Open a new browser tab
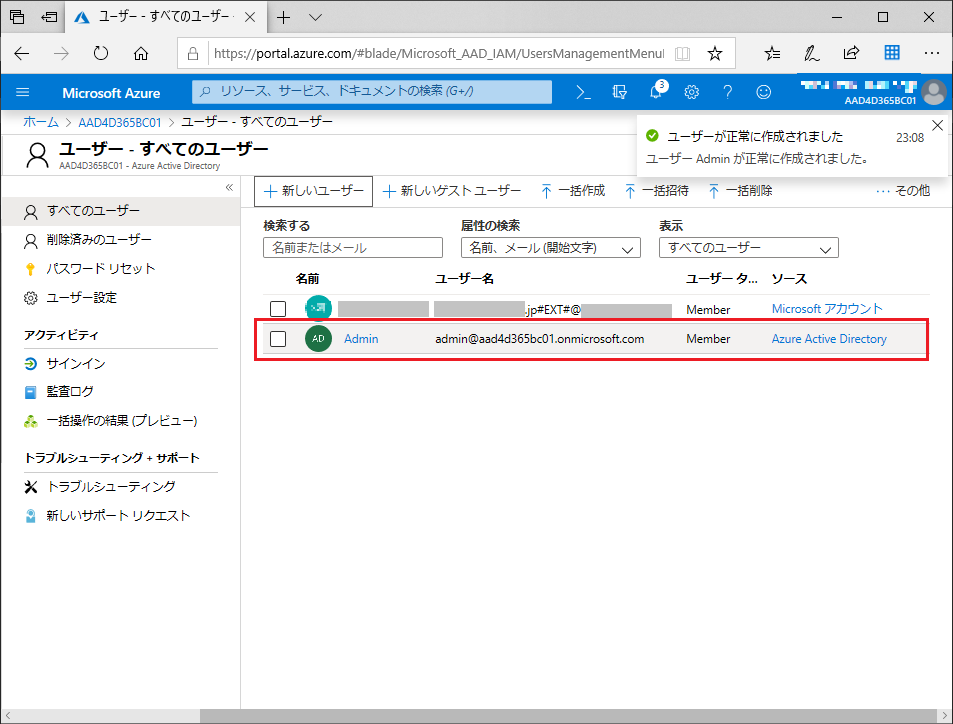 pyautogui.click(x=283, y=17)
